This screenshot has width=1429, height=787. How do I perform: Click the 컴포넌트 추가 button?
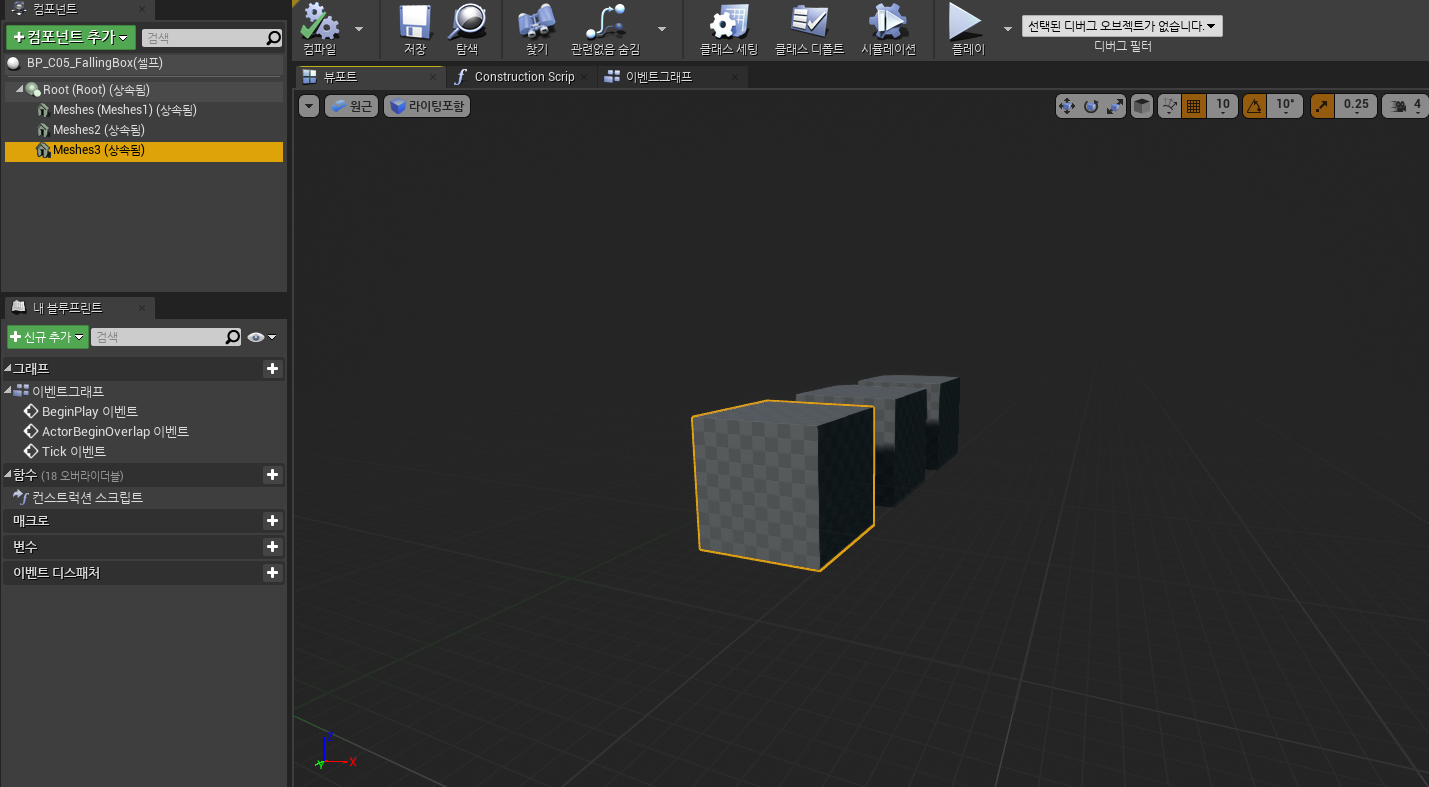click(x=70, y=36)
